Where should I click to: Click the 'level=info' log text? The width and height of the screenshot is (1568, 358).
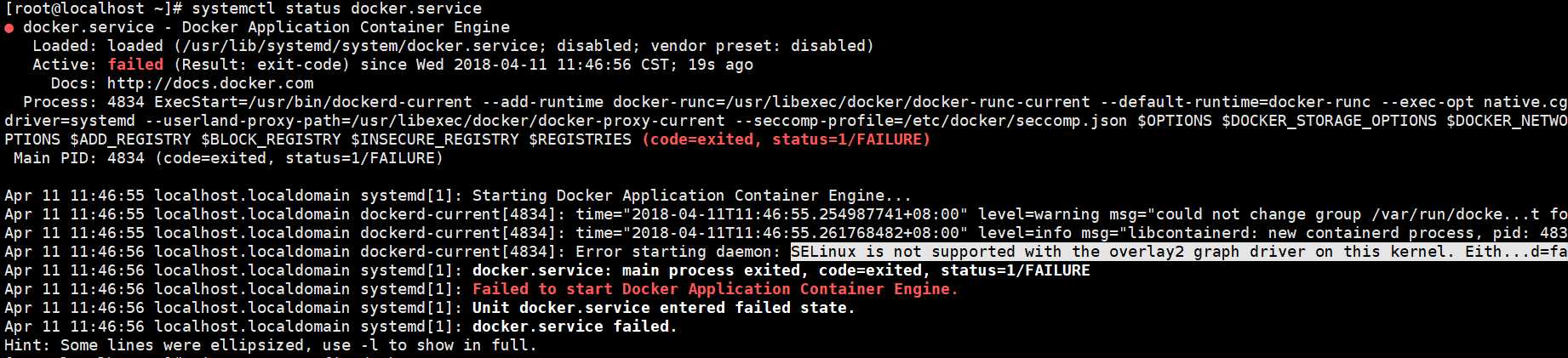pos(1024,233)
